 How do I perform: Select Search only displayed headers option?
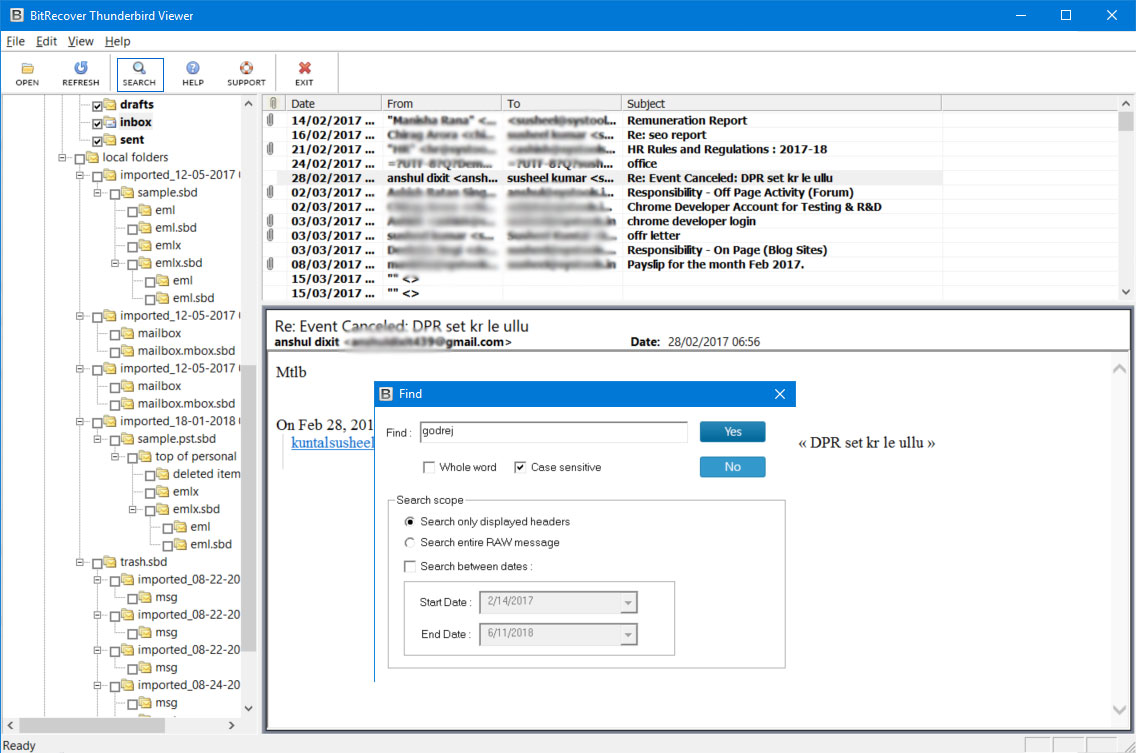point(410,522)
